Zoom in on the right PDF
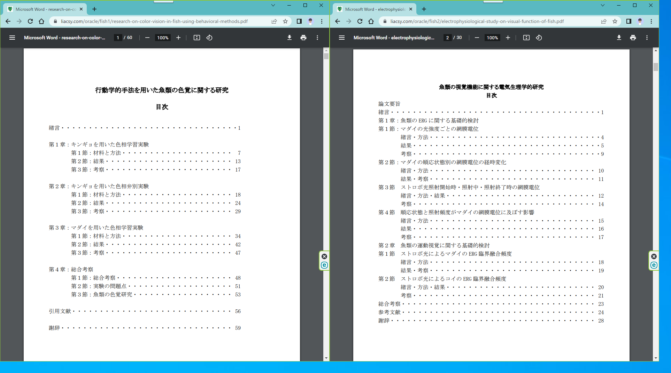Screen dimensions: 671x373 click(508, 38)
